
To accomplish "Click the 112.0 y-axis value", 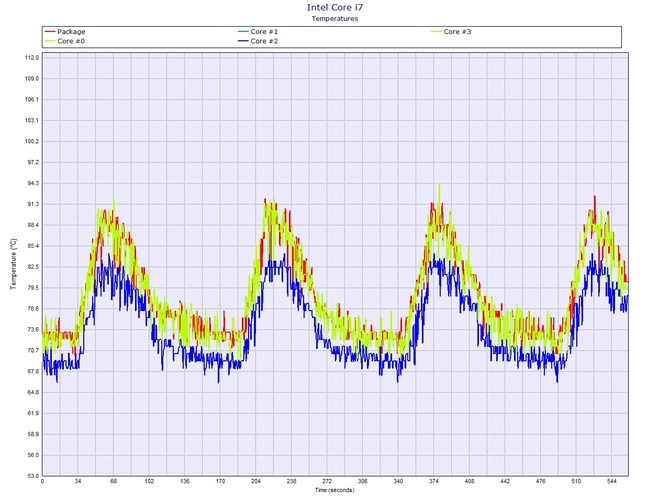I will tap(32, 58).
